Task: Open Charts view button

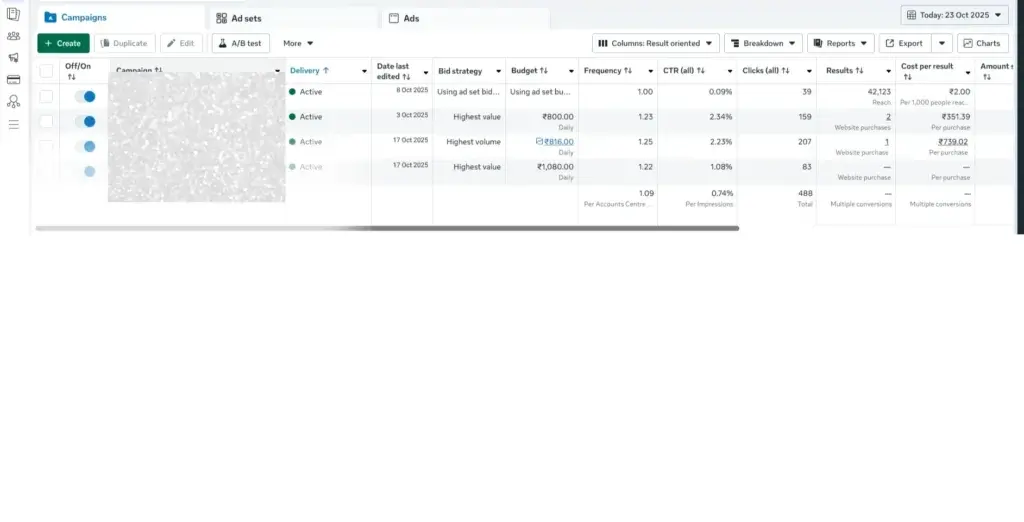Action: pyautogui.click(x=982, y=43)
